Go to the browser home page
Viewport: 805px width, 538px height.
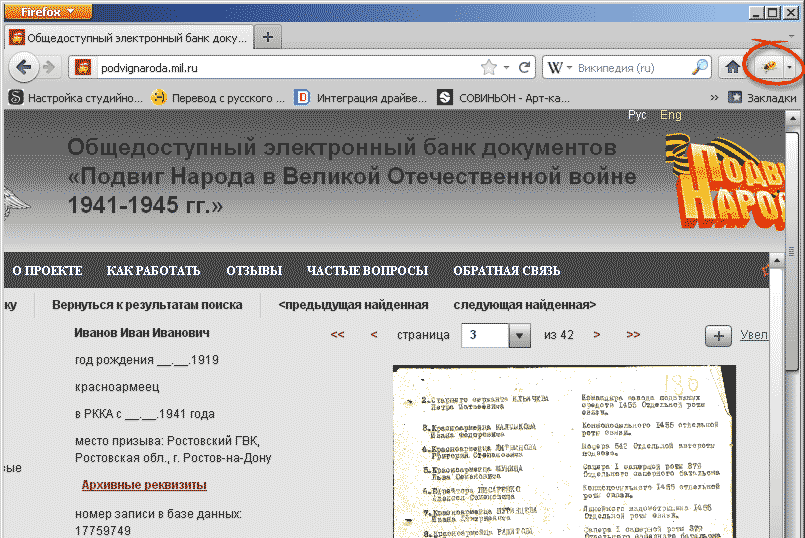[x=733, y=68]
